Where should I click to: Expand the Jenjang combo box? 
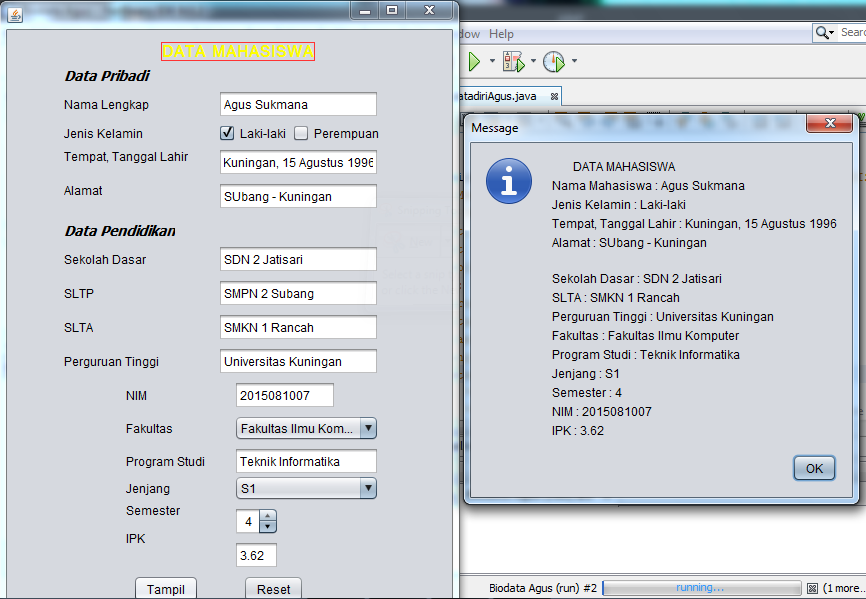coord(369,488)
